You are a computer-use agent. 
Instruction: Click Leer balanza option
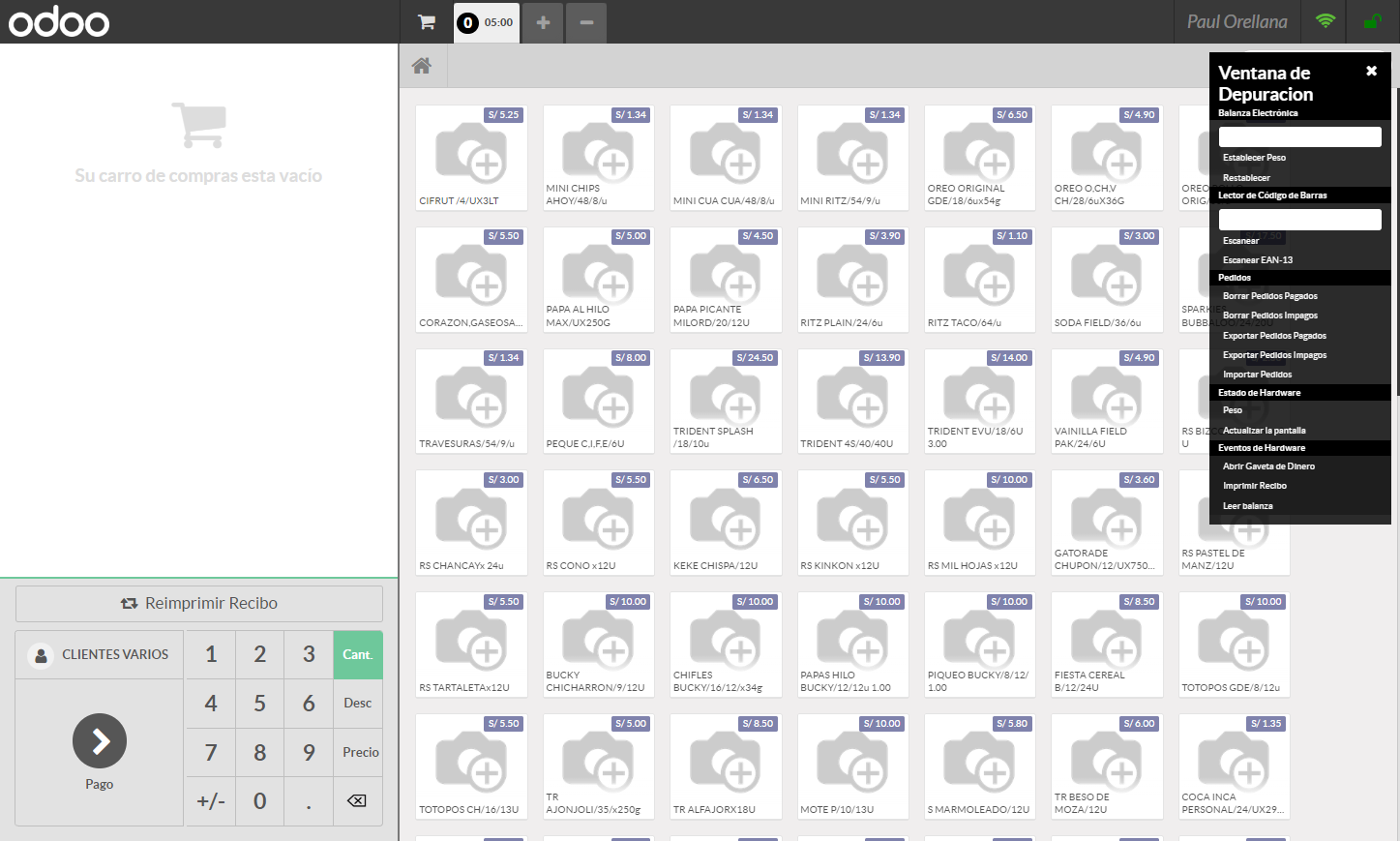point(1247,506)
